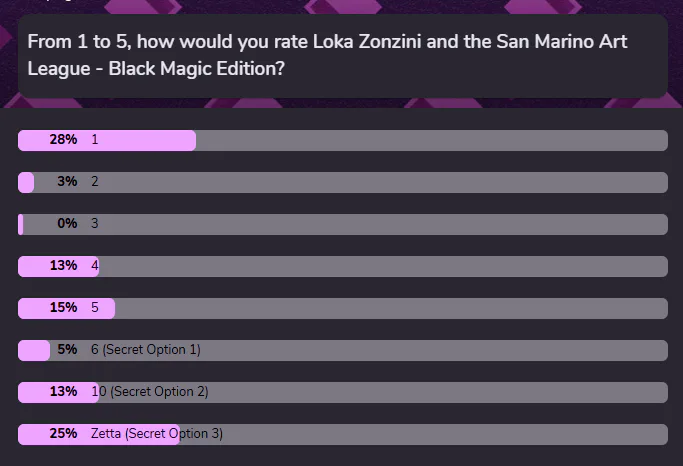Choose rating 5 poll bar
This screenshot has width=683, height=466.
coord(343,308)
